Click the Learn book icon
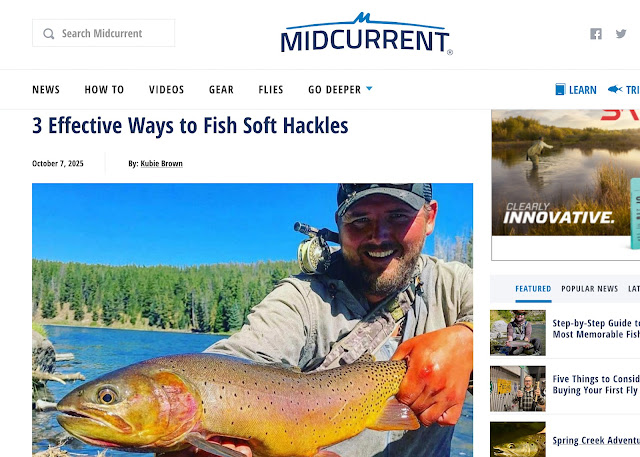Viewport: 640px width, 457px height. tap(560, 89)
